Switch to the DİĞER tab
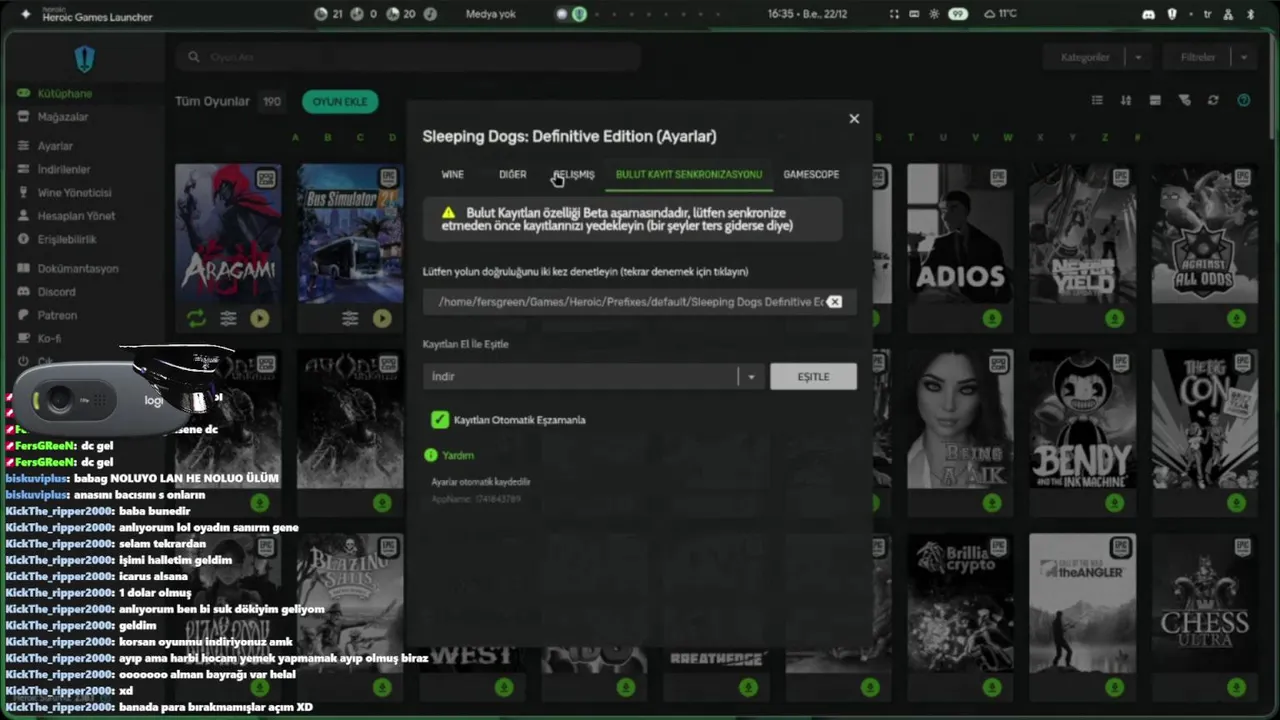 tap(512, 174)
